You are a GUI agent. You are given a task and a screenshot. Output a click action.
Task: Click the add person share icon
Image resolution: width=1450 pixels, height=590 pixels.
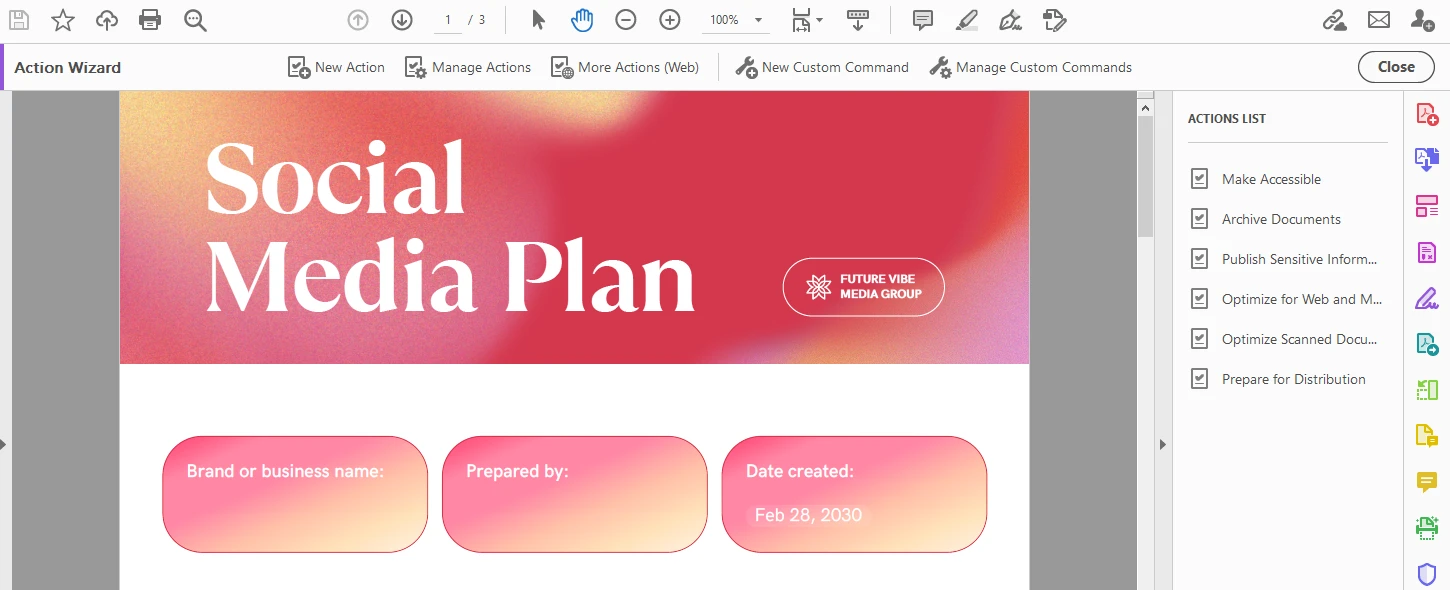point(1423,20)
